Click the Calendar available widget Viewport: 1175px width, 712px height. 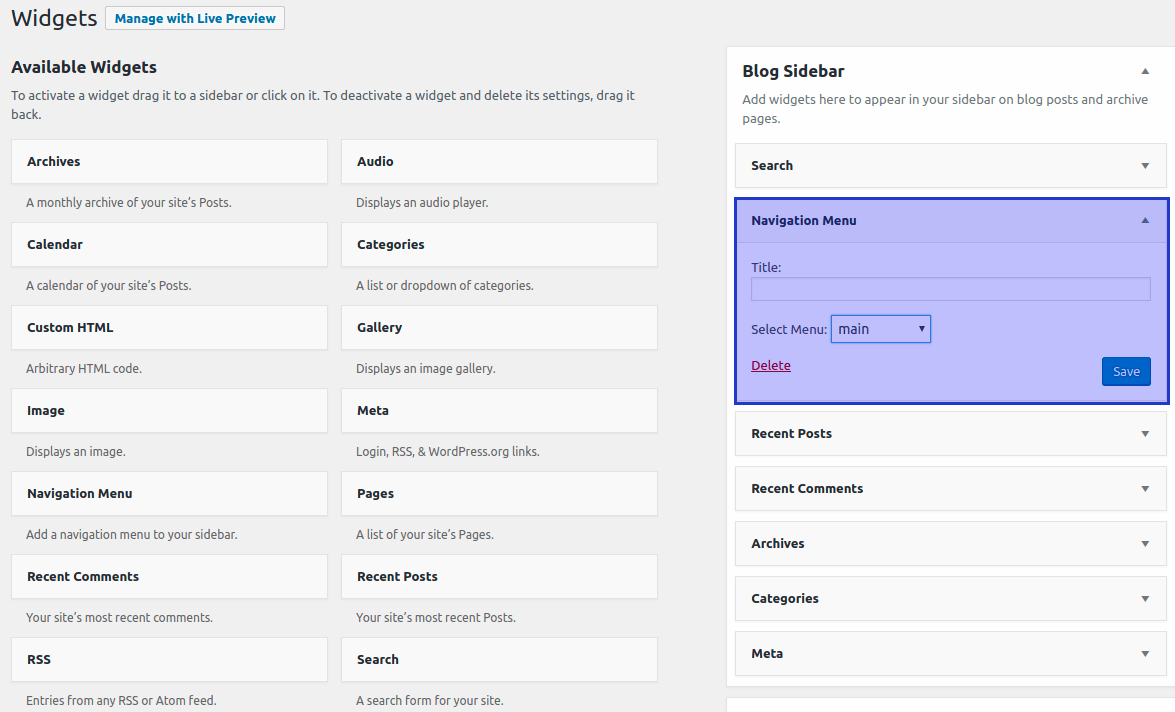click(x=168, y=244)
